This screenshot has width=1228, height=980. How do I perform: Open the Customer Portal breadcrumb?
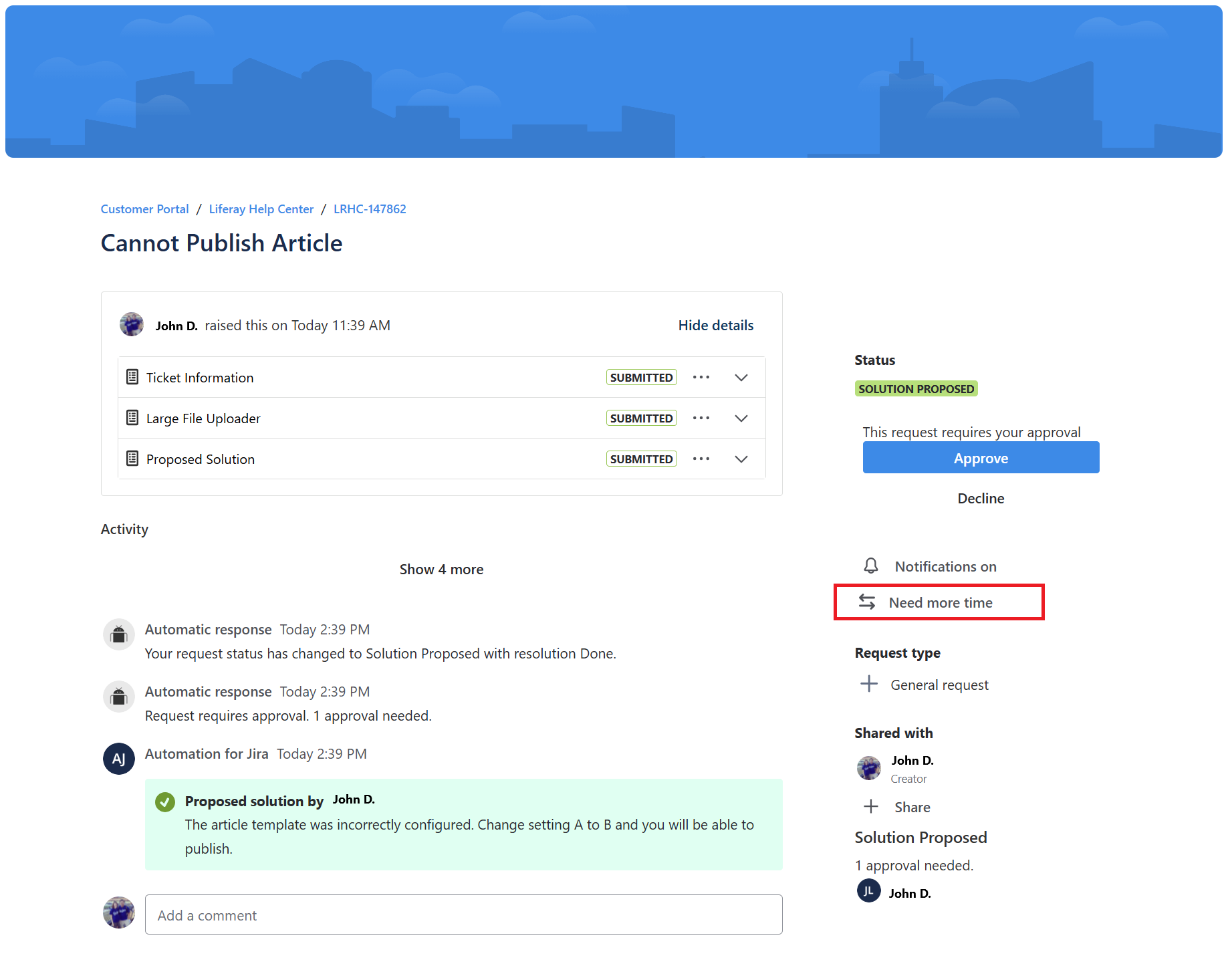click(x=144, y=209)
